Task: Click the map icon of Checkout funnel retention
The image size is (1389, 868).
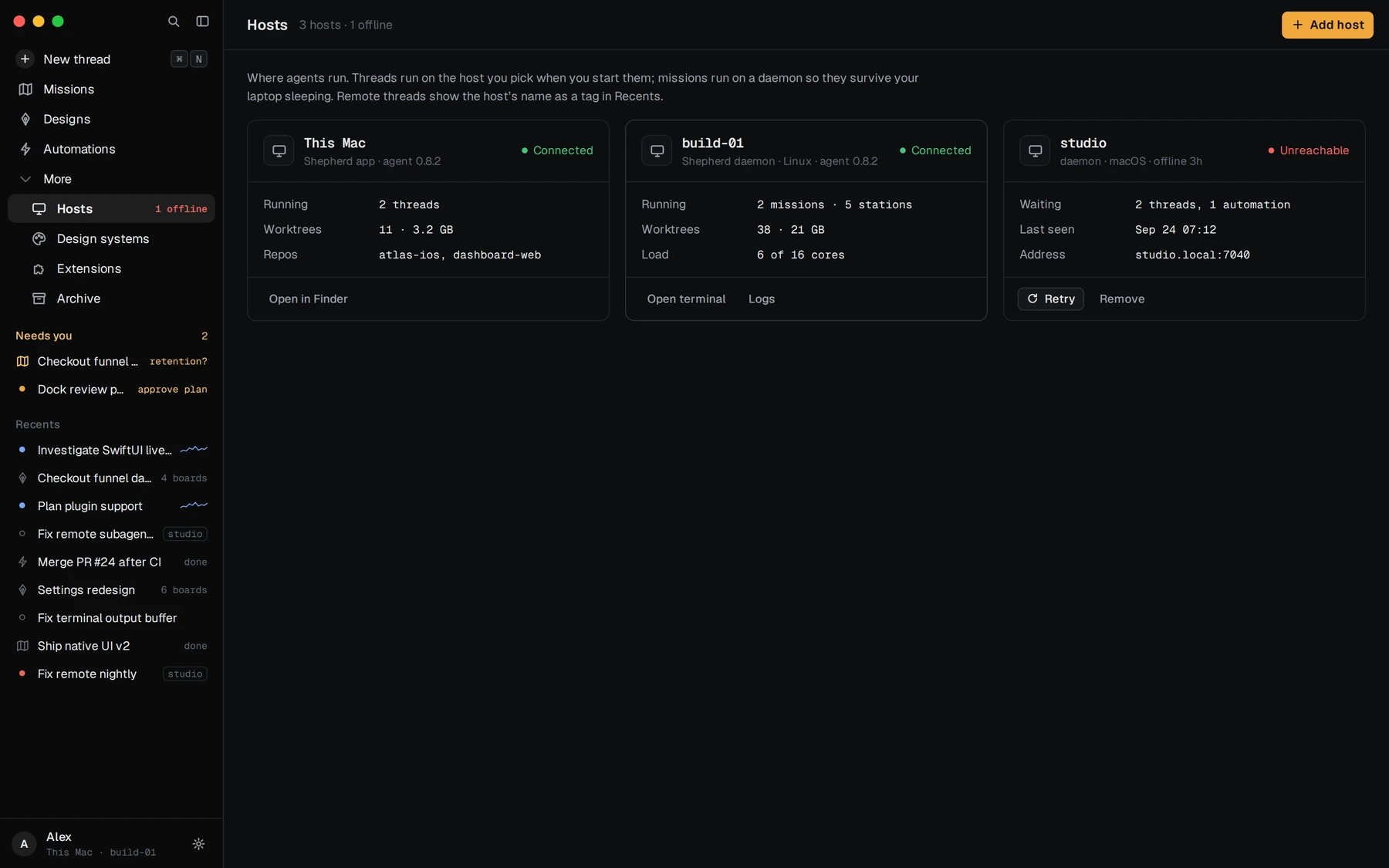Action: [22, 361]
